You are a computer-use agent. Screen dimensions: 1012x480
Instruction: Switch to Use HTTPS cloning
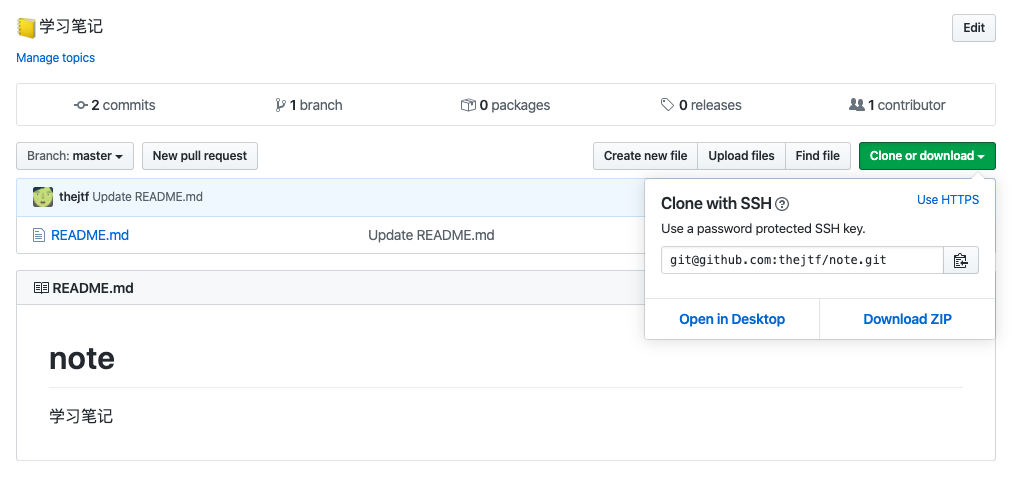[948, 200]
